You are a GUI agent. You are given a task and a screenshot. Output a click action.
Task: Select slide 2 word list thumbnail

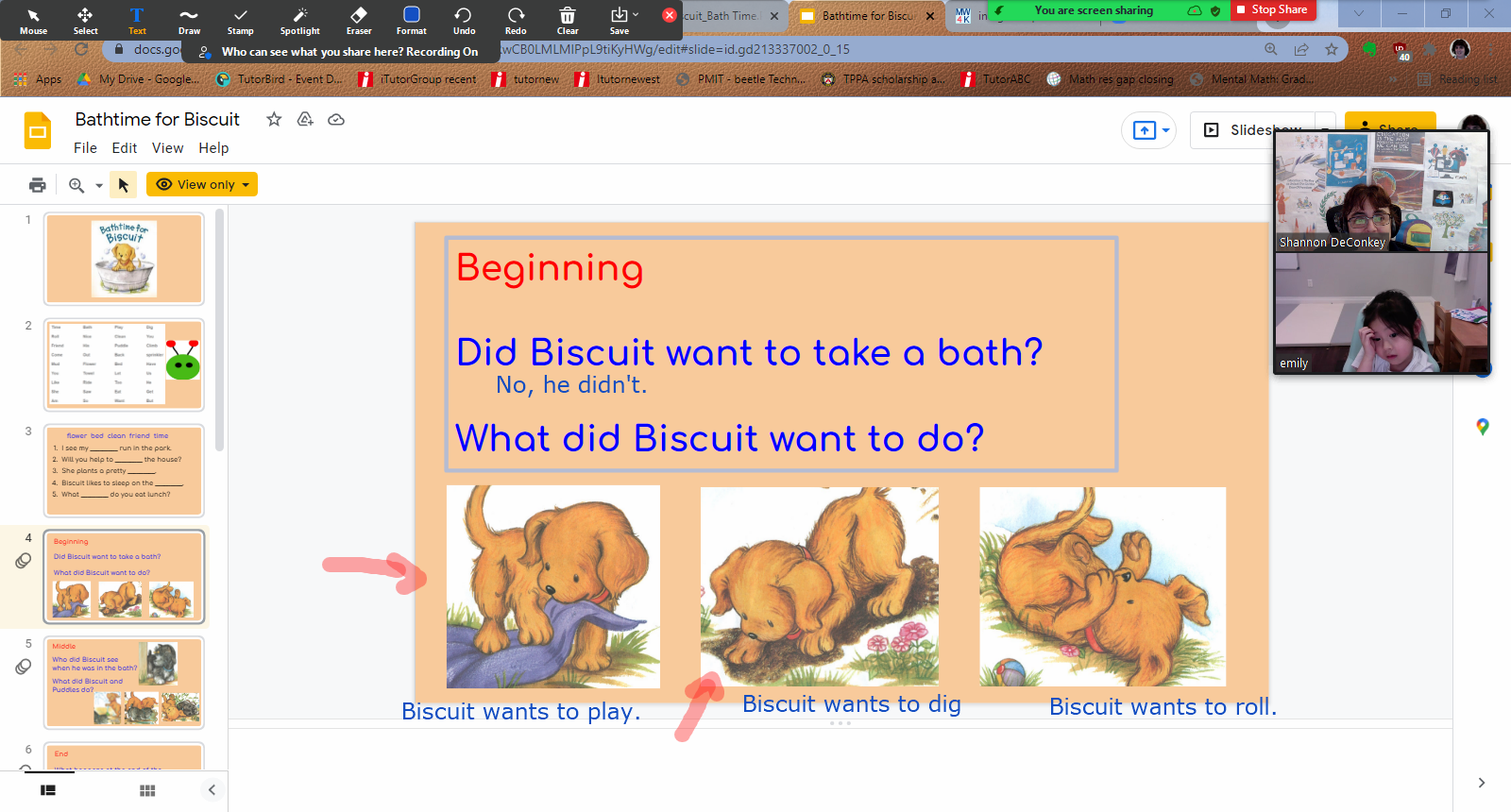(124, 364)
